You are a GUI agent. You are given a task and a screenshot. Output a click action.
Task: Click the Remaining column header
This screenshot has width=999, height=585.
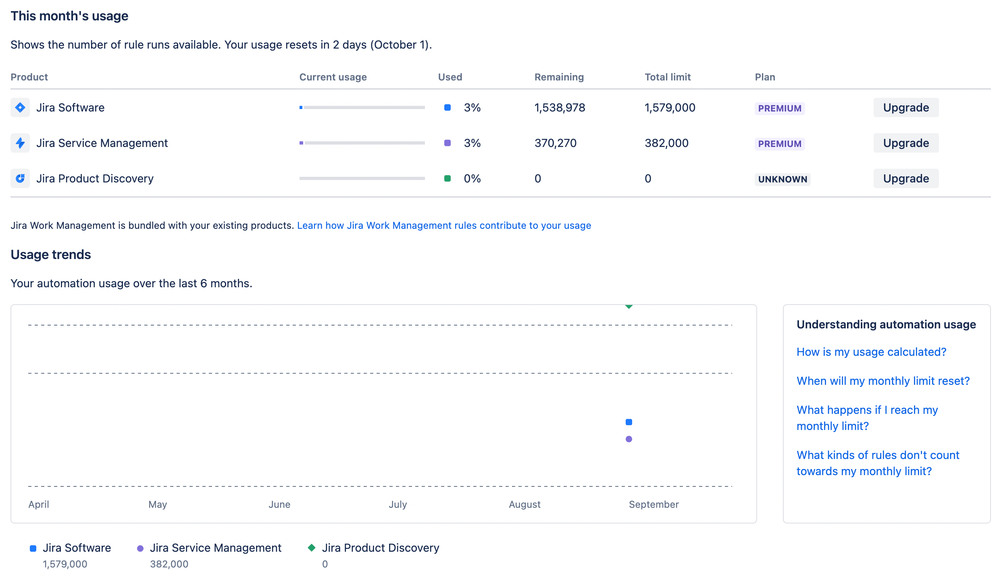(559, 77)
